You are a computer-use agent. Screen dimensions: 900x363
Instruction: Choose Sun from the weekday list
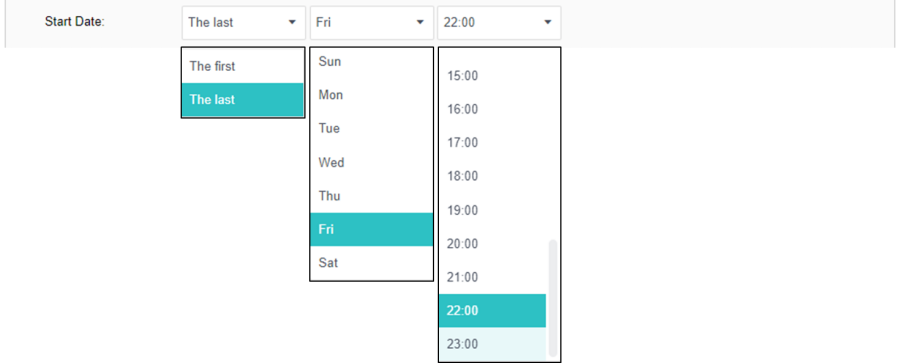pyautogui.click(x=371, y=61)
